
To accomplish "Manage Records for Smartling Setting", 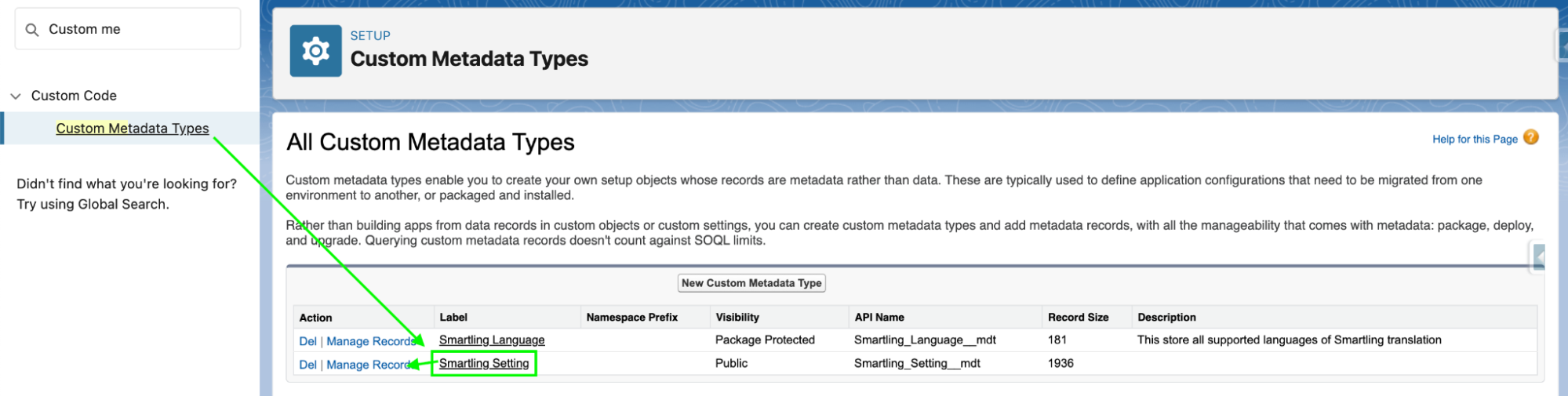I will 368,365.
